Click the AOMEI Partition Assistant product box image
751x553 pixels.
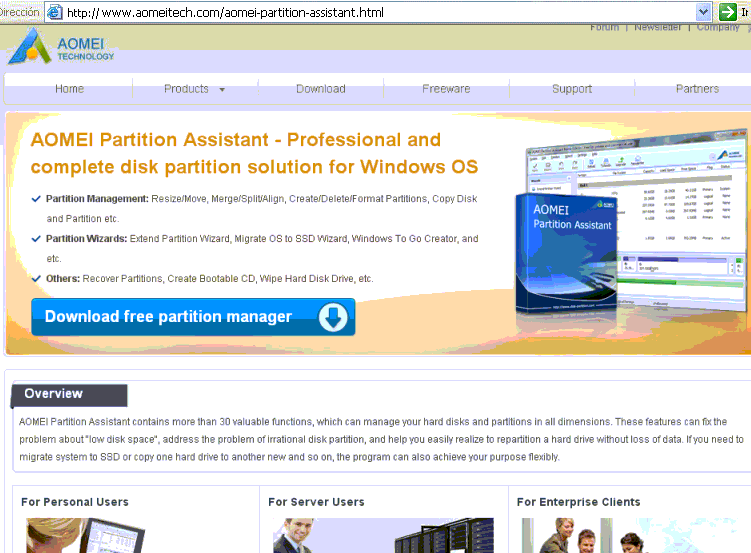pyautogui.click(x=566, y=253)
